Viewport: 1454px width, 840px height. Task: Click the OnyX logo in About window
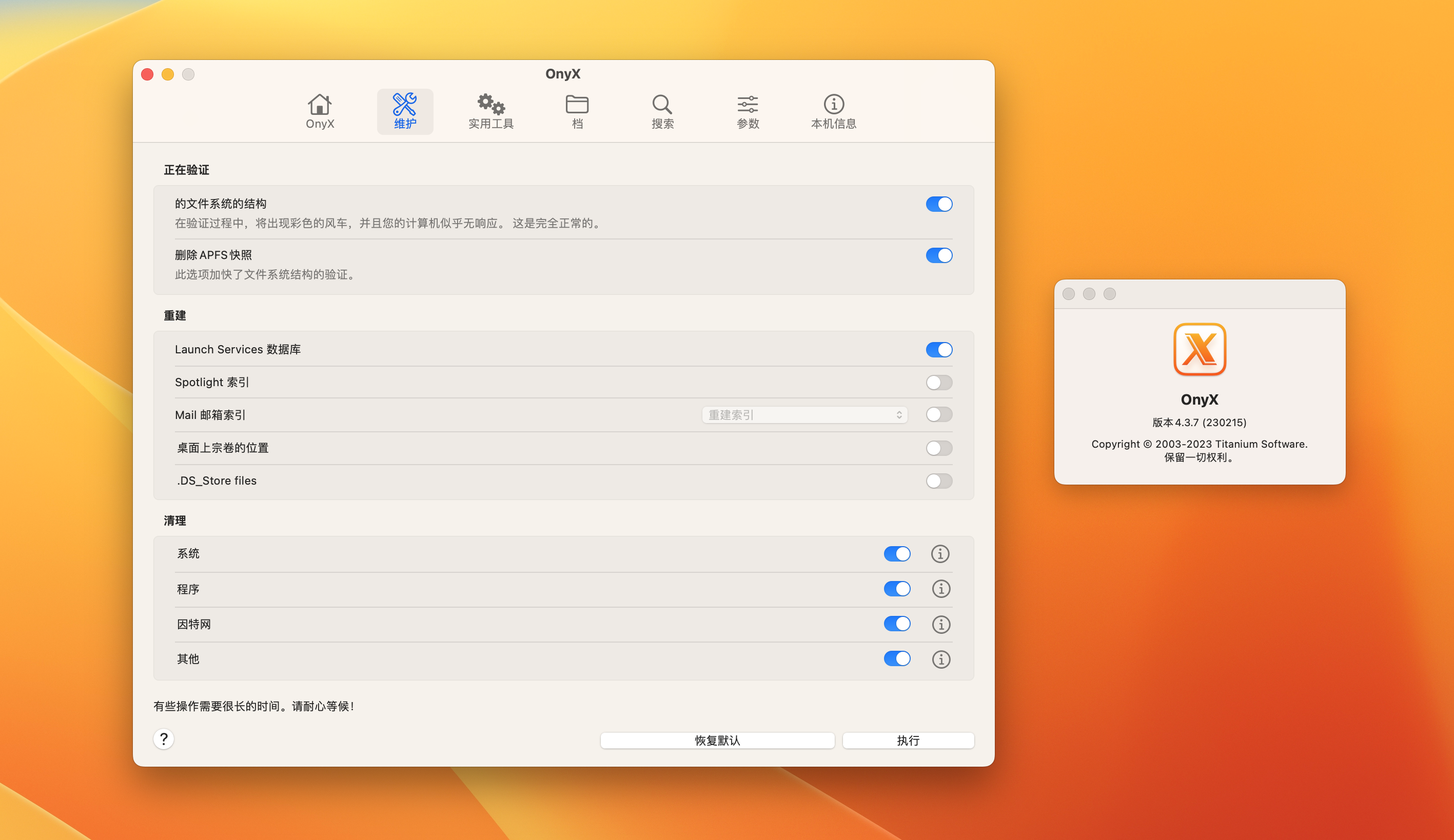(x=1199, y=349)
